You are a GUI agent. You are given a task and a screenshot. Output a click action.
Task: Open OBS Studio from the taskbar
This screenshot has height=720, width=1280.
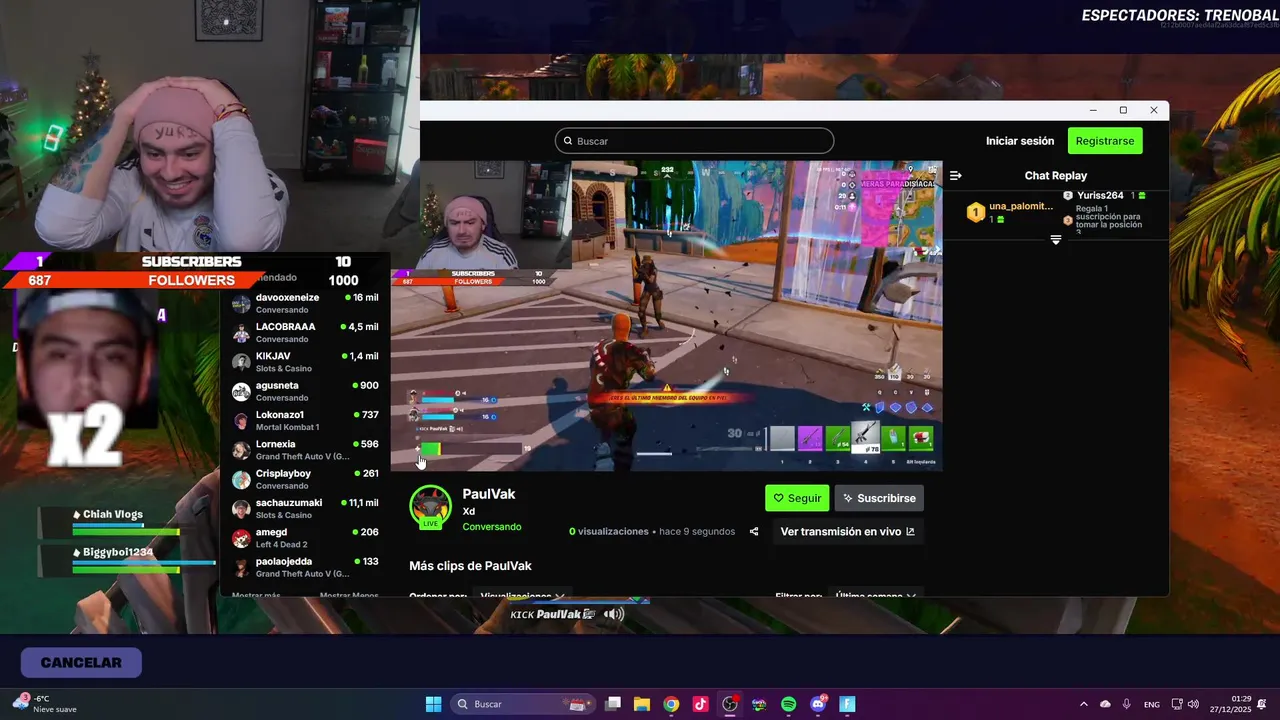pyautogui.click(x=730, y=704)
